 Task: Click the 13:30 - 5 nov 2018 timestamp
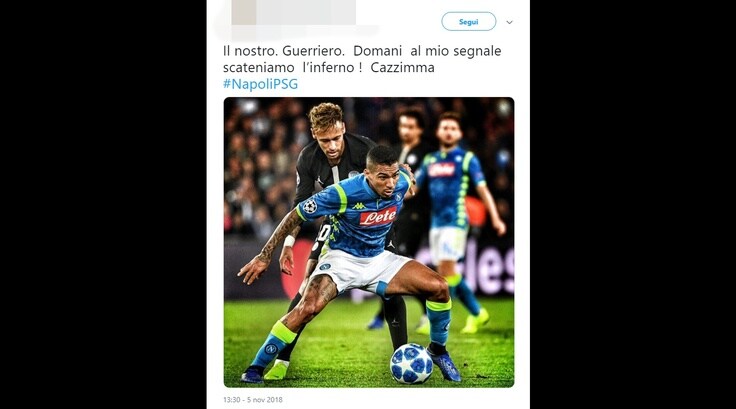coord(253,400)
